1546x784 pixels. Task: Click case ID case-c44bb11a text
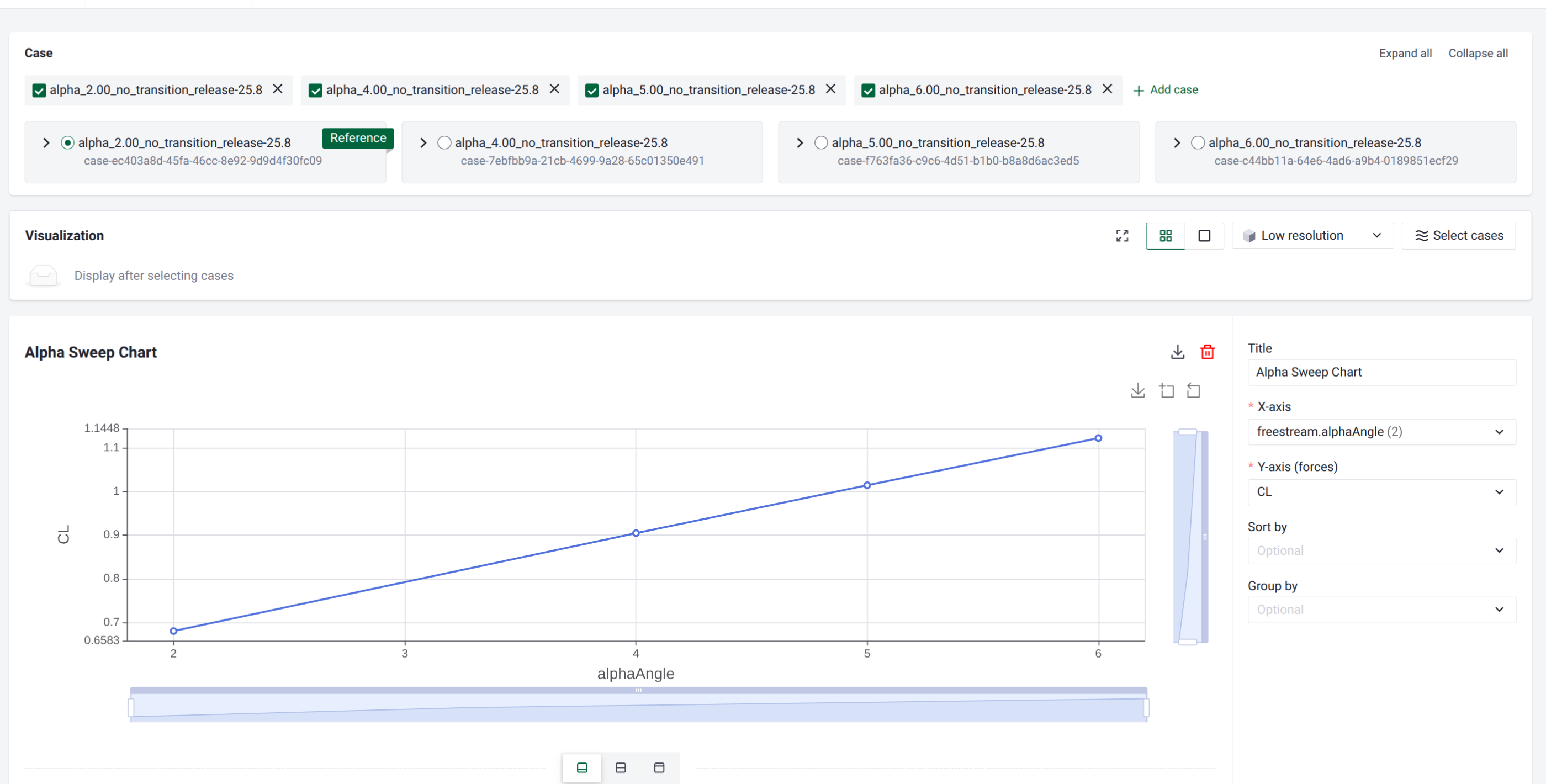tap(1336, 161)
